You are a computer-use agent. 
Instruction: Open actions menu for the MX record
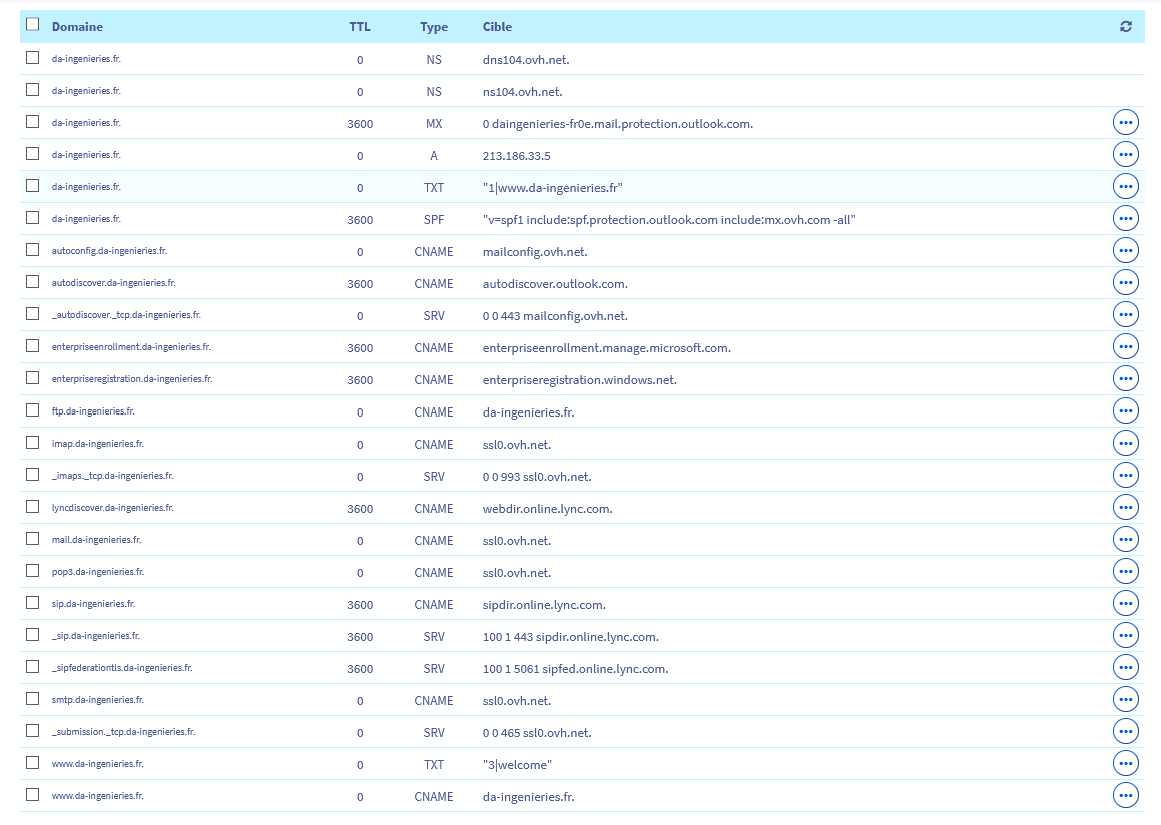point(1126,123)
